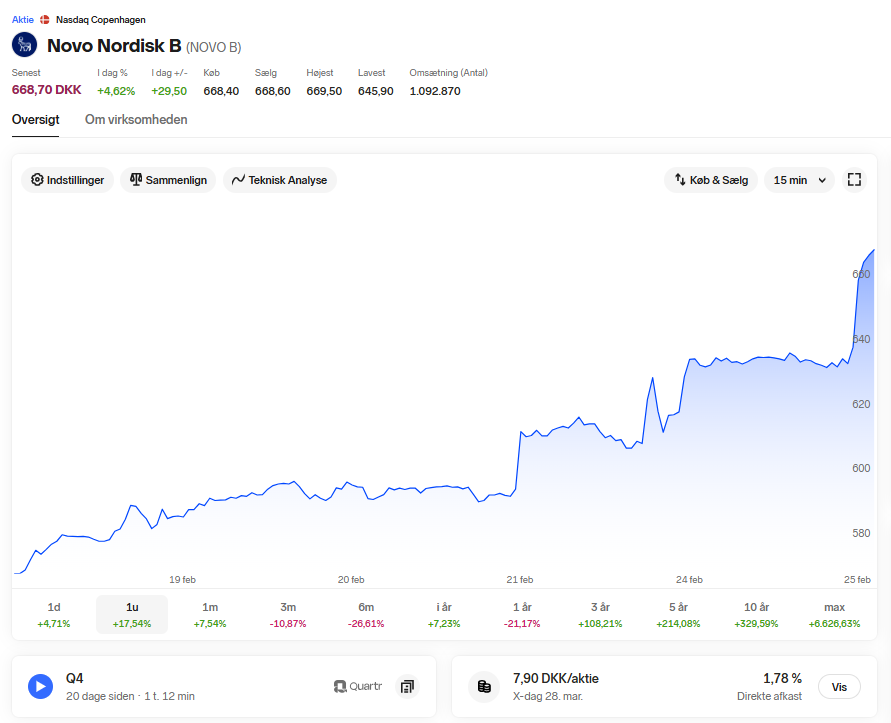Image resolution: width=891 pixels, height=723 pixels.
Task: Click the +4,62% daily change value
Action: coord(116,91)
